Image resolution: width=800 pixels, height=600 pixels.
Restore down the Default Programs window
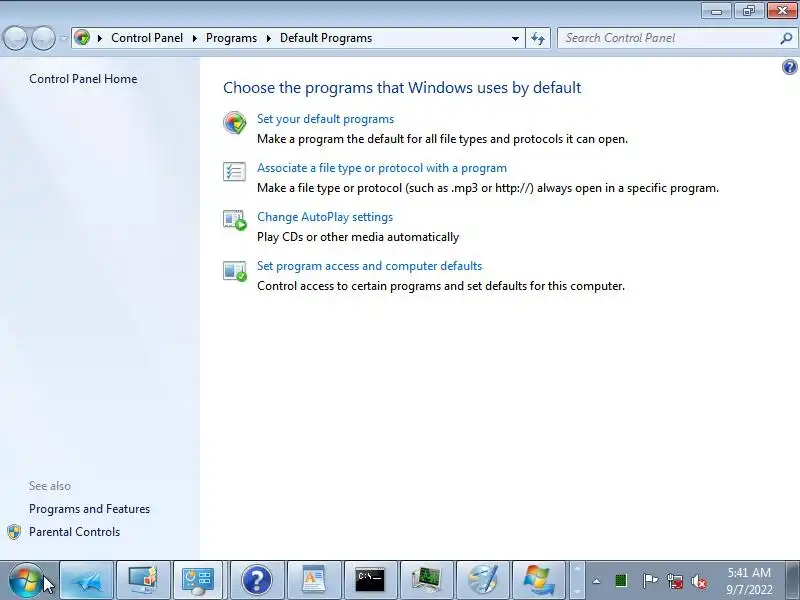pos(748,11)
